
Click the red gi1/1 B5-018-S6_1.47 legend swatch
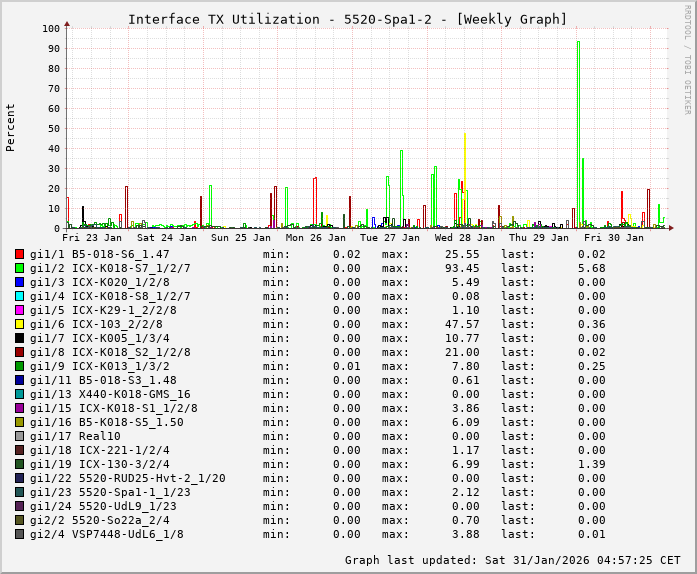pos(19,255)
